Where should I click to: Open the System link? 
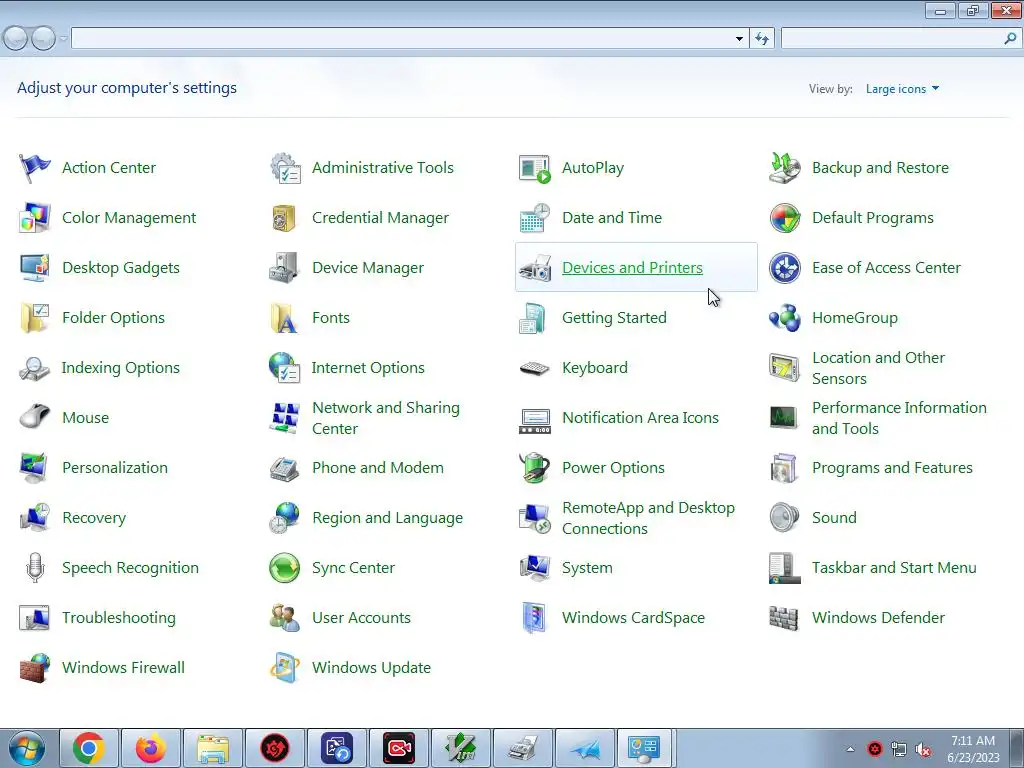coord(587,568)
